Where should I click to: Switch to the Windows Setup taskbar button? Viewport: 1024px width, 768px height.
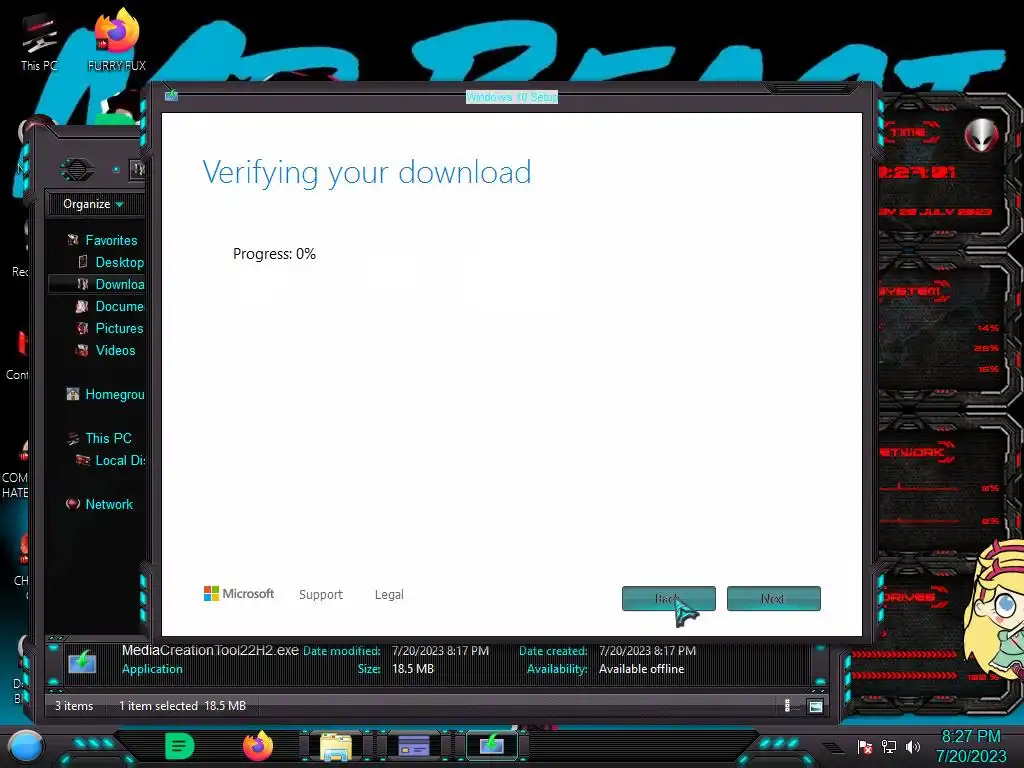pyautogui.click(x=492, y=745)
